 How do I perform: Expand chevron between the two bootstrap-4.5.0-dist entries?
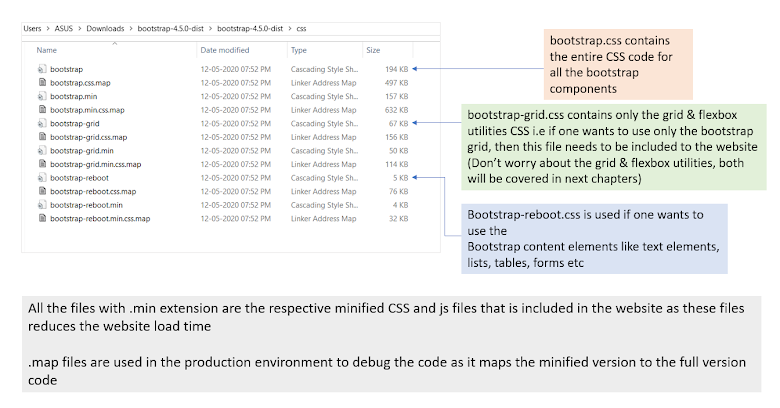(x=210, y=28)
